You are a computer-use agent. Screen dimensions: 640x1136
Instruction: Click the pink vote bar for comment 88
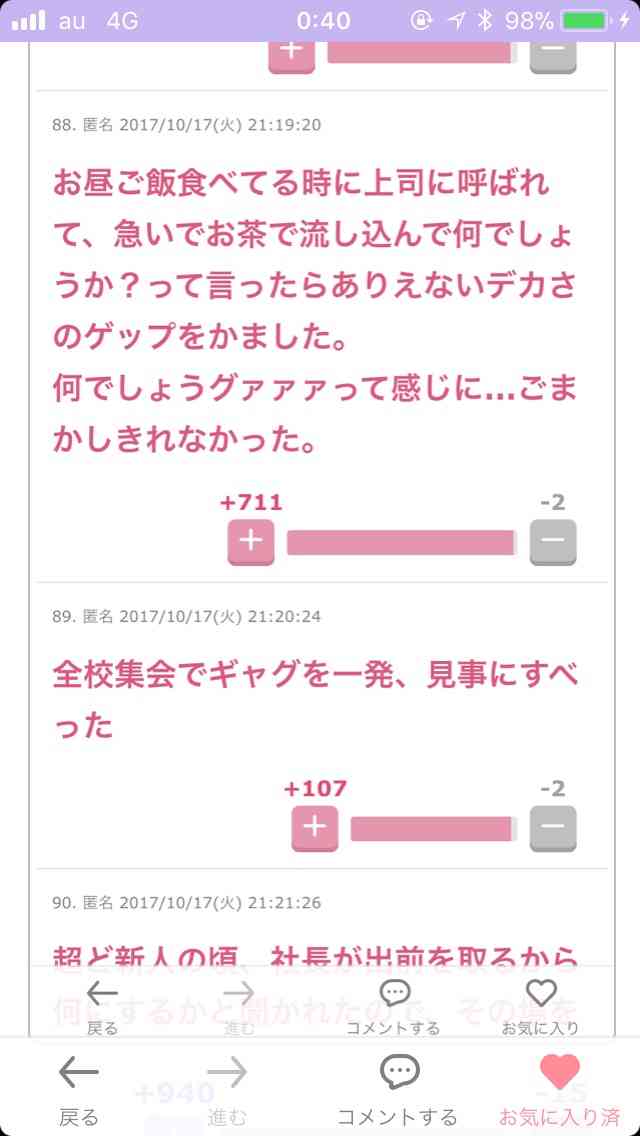pos(402,542)
